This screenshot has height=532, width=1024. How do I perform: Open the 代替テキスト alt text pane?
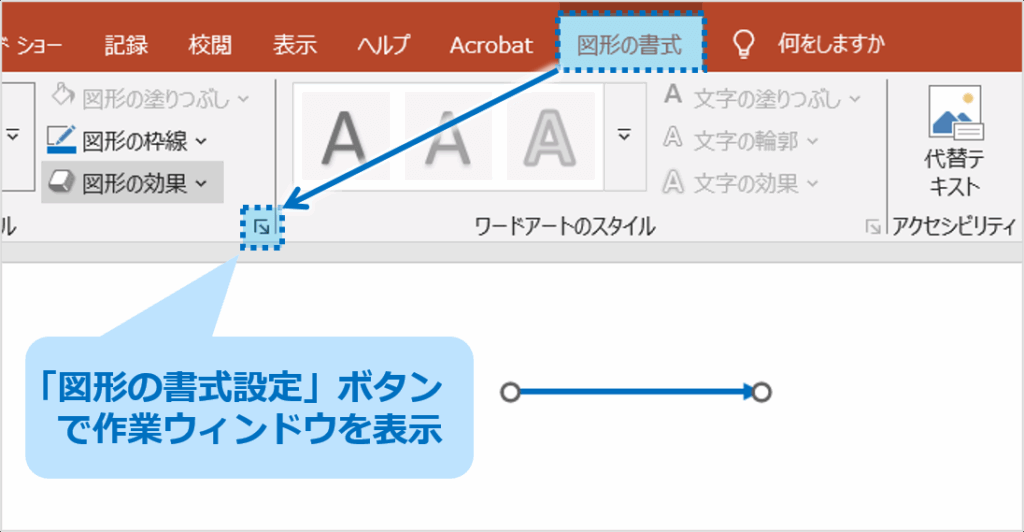pyautogui.click(x=955, y=140)
